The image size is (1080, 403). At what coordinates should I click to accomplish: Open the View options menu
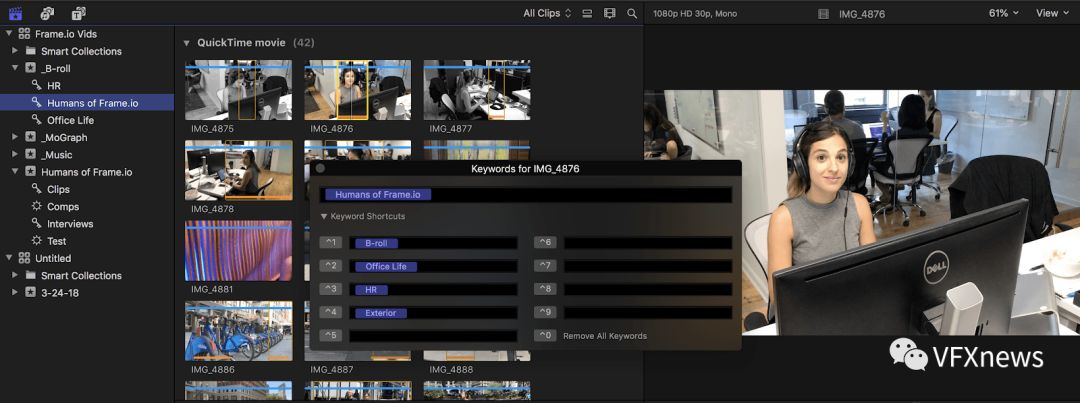pos(1051,13)
